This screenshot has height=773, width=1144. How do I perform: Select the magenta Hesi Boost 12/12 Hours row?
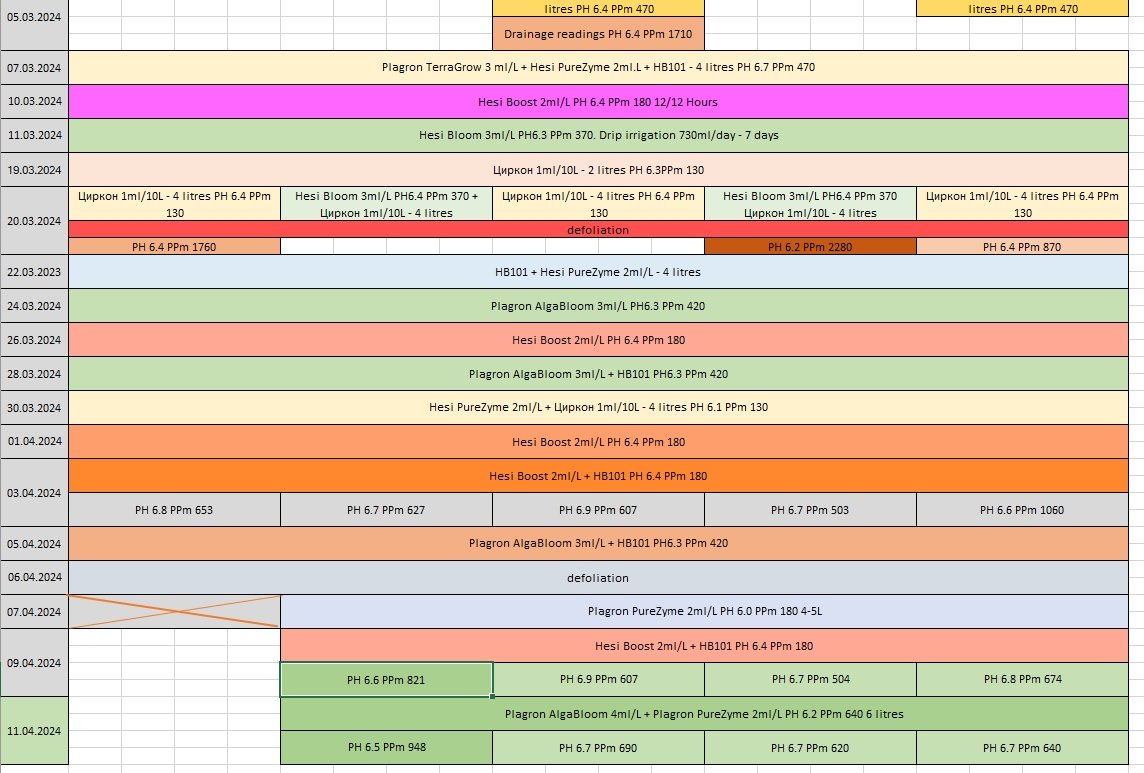pyautogui.click(x=598, y=101)
